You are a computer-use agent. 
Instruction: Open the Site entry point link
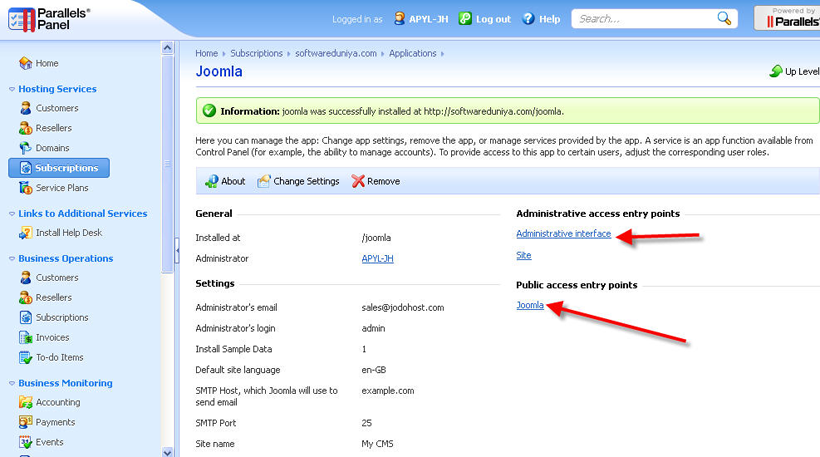[x=523, y=255]
